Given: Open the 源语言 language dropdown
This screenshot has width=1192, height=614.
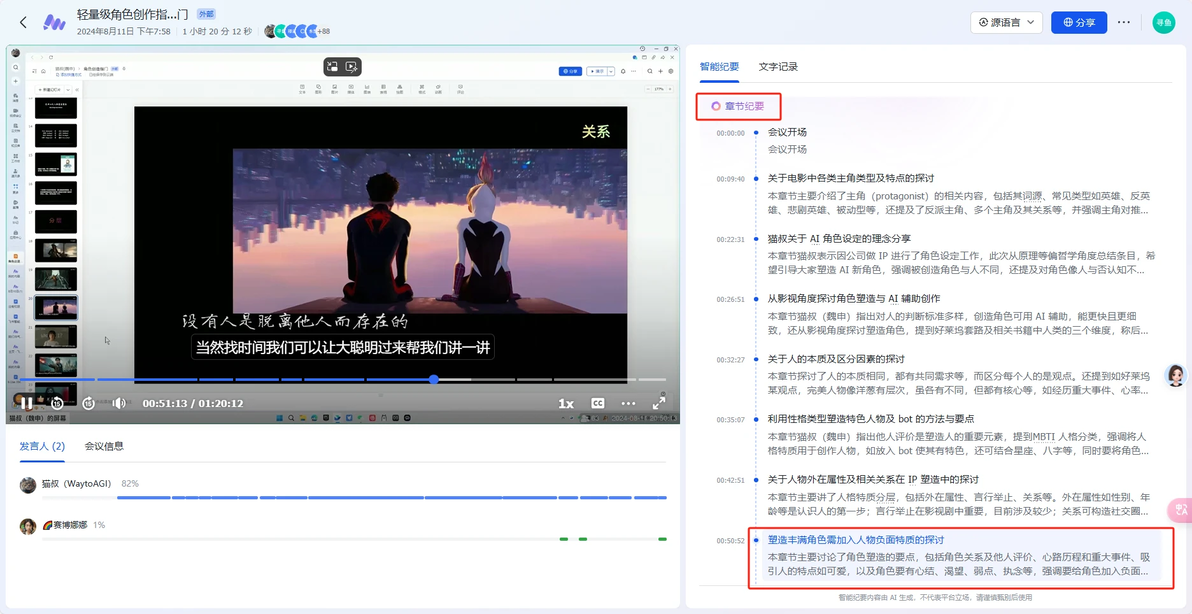Looking at the screenshot, I should [x=1006, y=22].
